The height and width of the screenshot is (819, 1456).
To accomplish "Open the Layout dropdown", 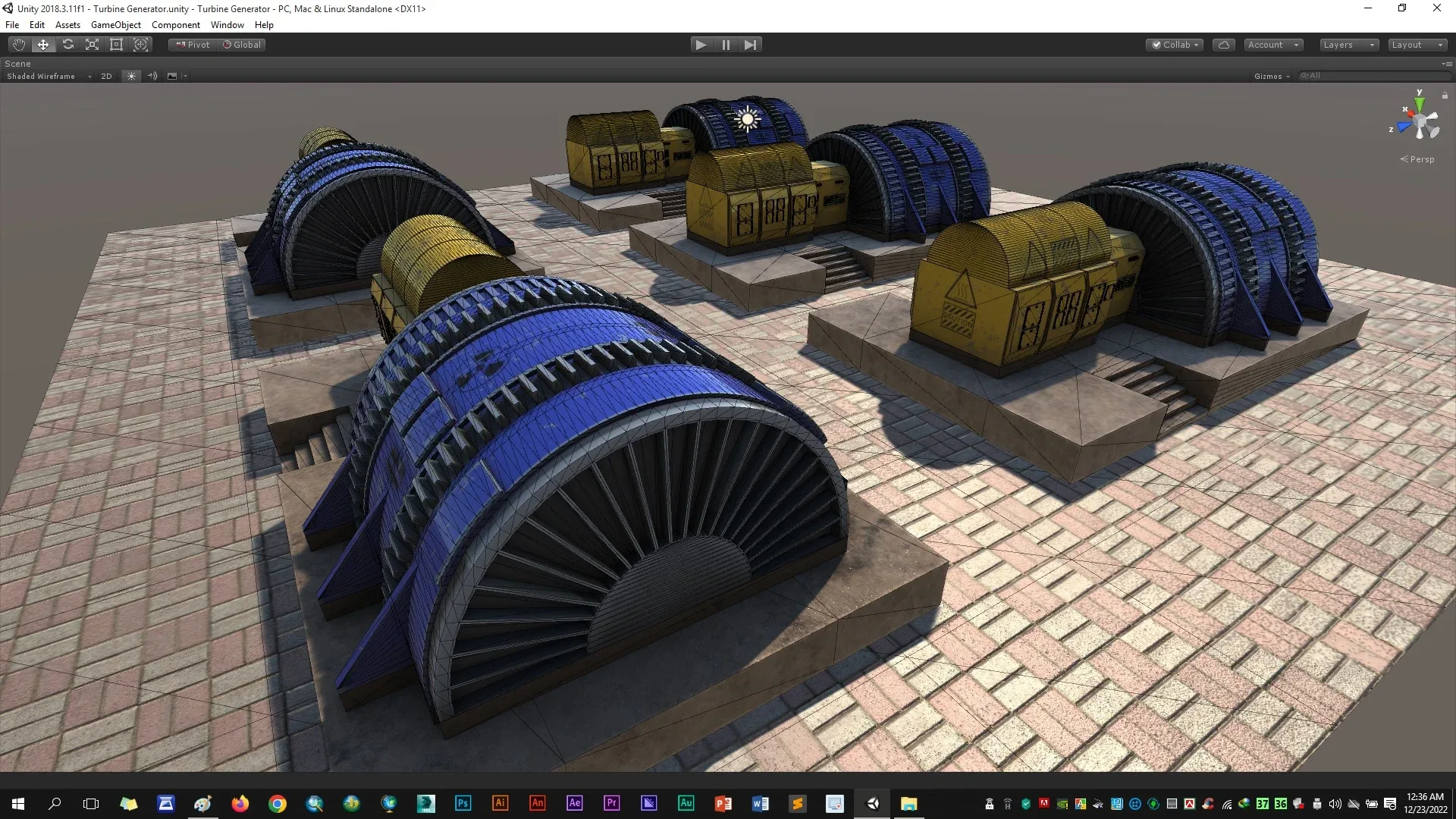I will tap(1417, 45).
